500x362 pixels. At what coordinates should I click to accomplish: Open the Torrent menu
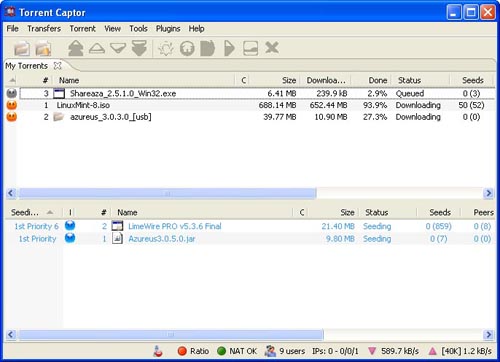pyautogui.click(x=82, y=29)
